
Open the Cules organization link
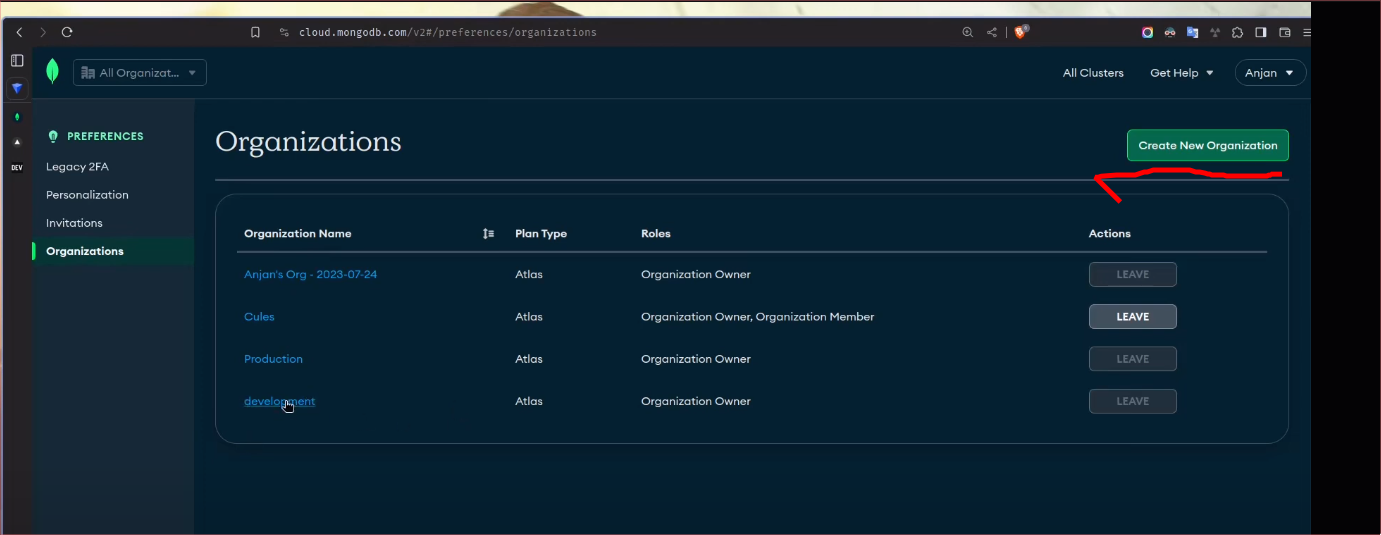click(259, 317)
